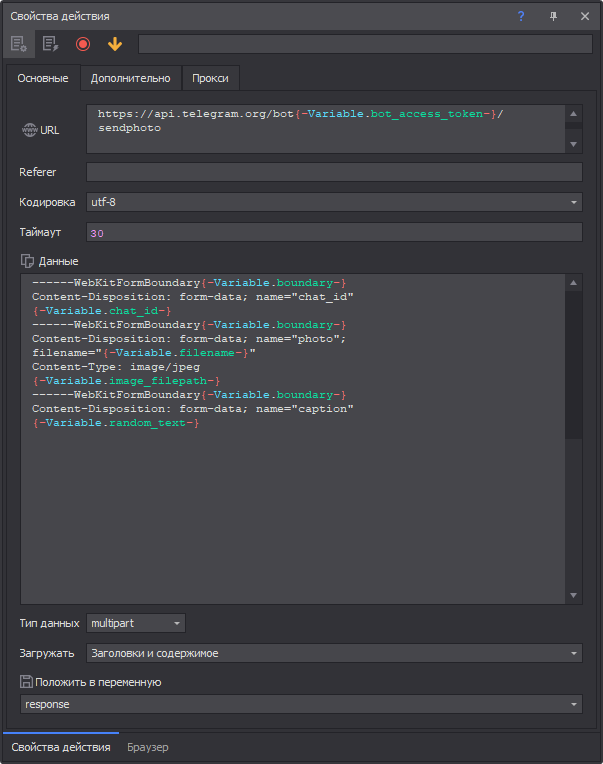Switch to the Дополнительно tab
Screen dimensions: 603x764
[x=130, y=78]
